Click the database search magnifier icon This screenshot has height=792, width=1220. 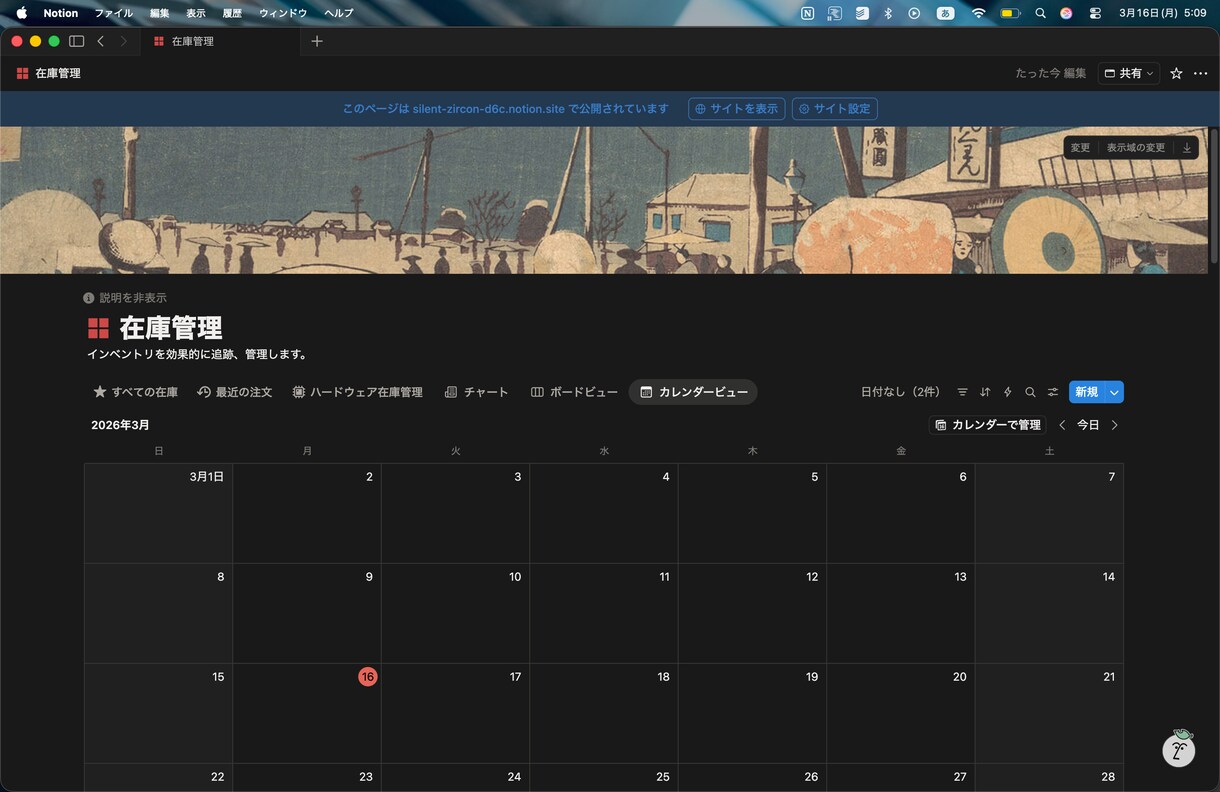pyautogui.click(x=1030, y=392)
